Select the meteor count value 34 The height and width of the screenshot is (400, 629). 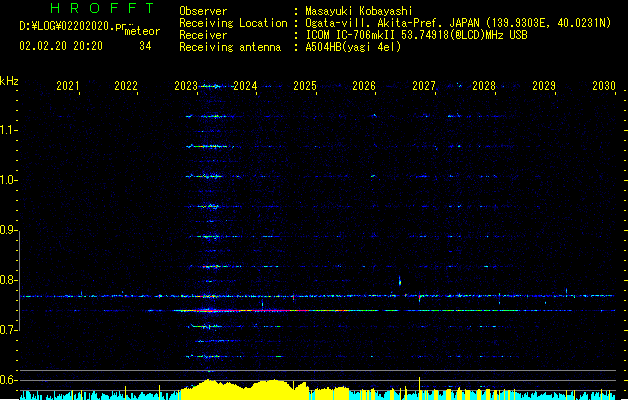click(x=145, y=46)
